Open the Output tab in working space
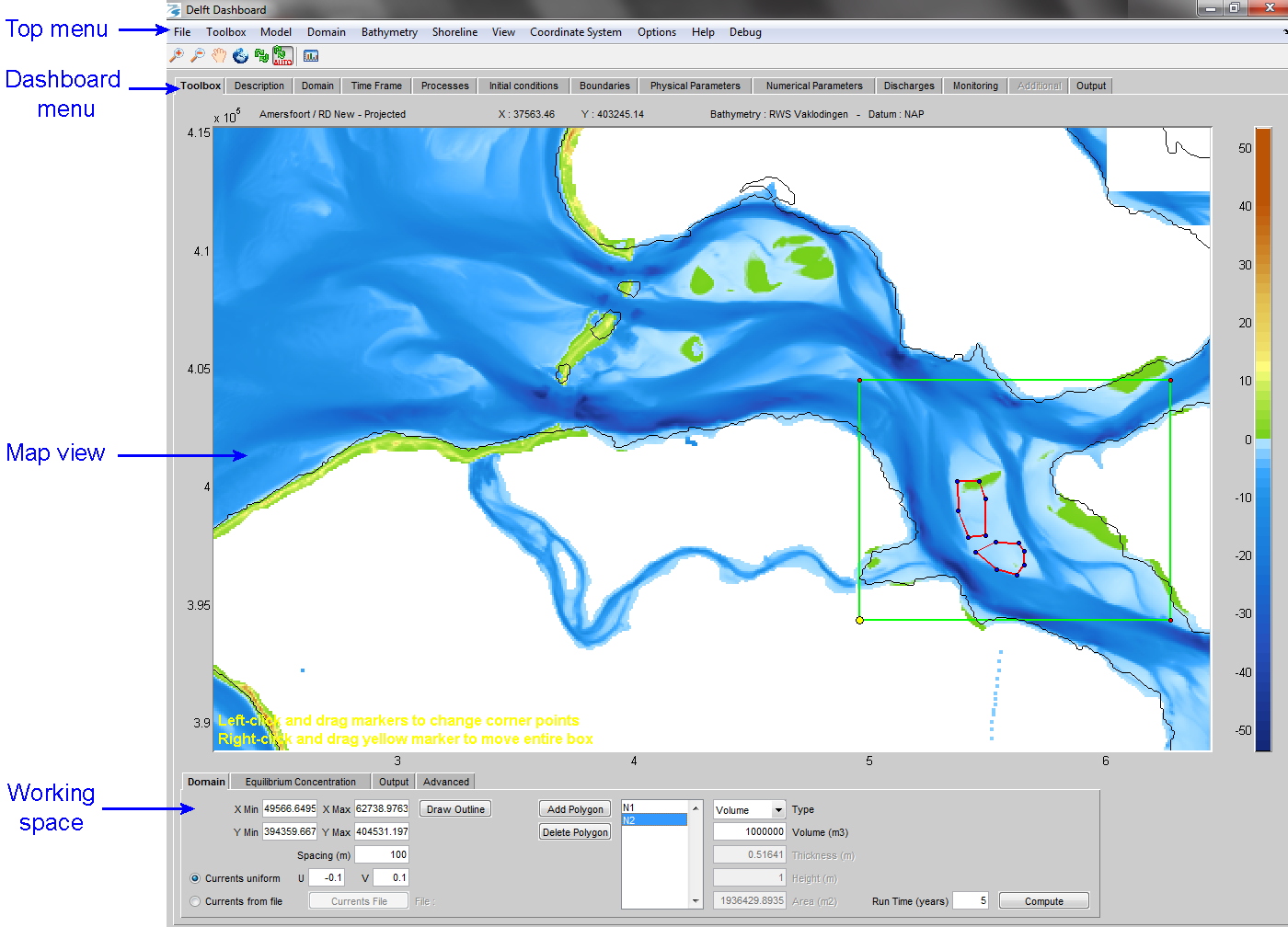Viewport: 1288px width, 927px height. [x=394, y=782]
